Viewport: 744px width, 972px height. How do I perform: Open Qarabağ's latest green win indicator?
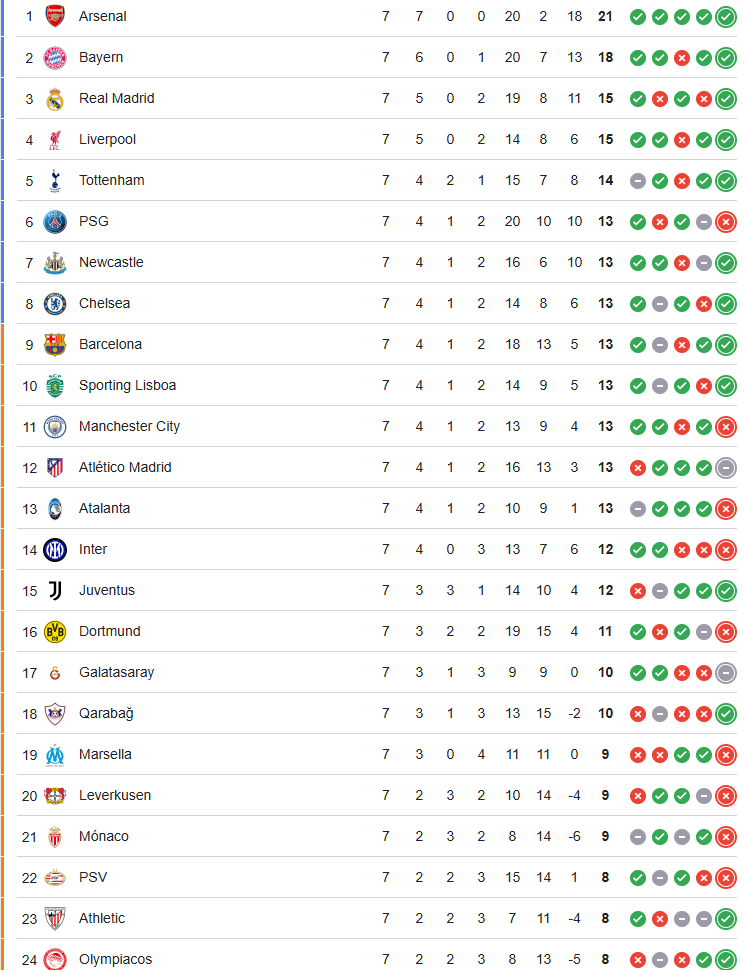click(725, 713)
